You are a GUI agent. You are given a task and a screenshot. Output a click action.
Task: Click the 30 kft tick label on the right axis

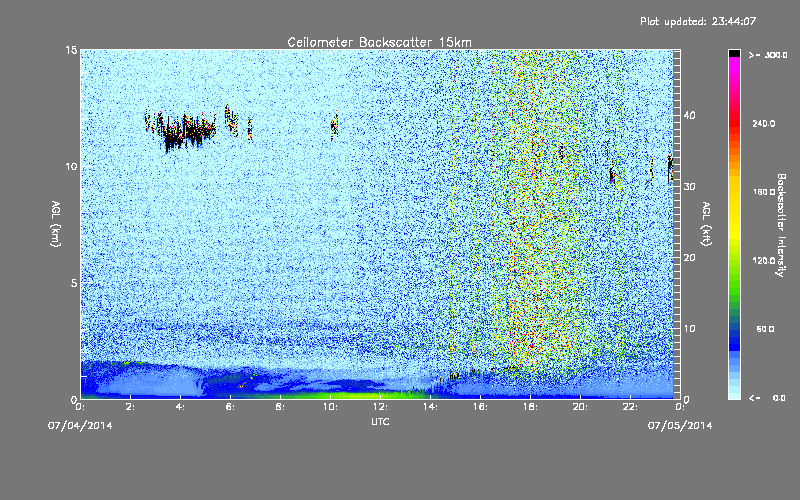[689, 186]
